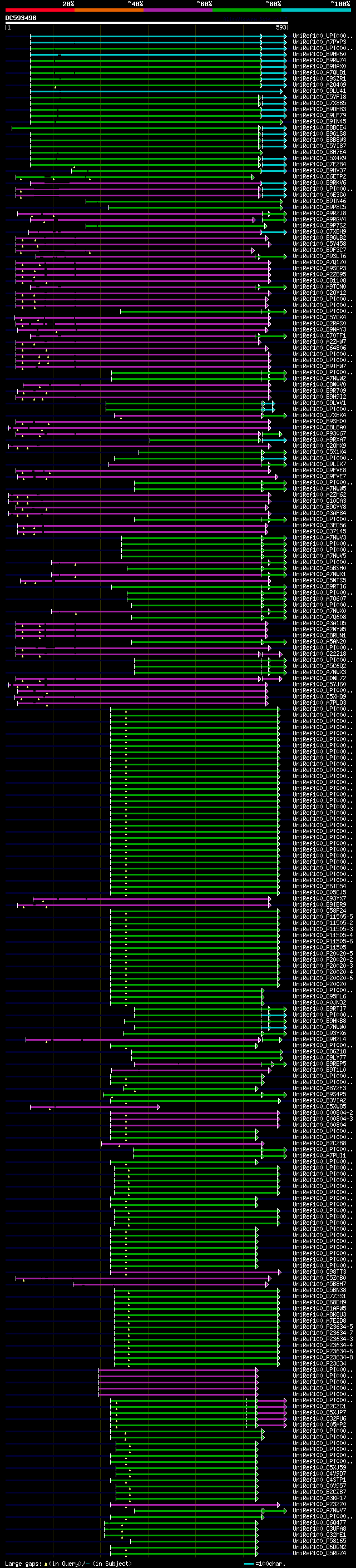Click the short purple bar of UniRef100_C5XW85
The height and width of the screenshot is (1568, 356).
coord(95,1107)
